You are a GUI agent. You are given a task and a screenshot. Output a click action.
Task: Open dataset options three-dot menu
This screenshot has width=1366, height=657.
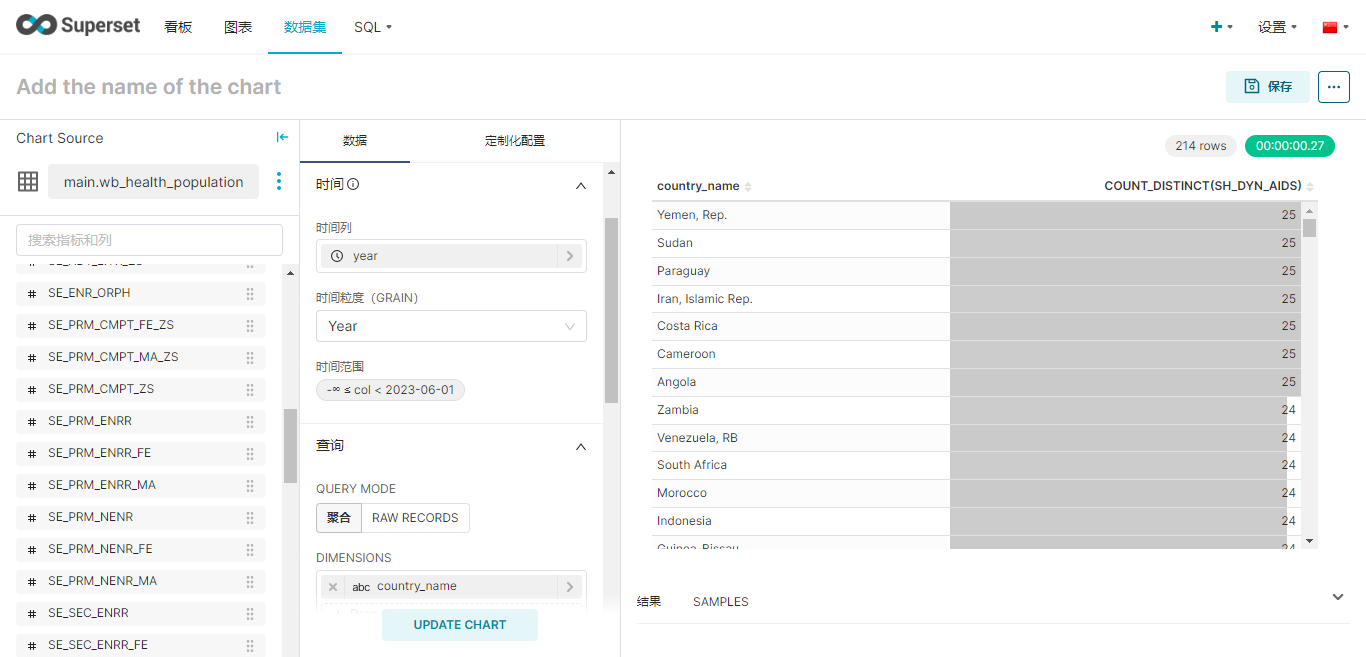pos(279,181)
